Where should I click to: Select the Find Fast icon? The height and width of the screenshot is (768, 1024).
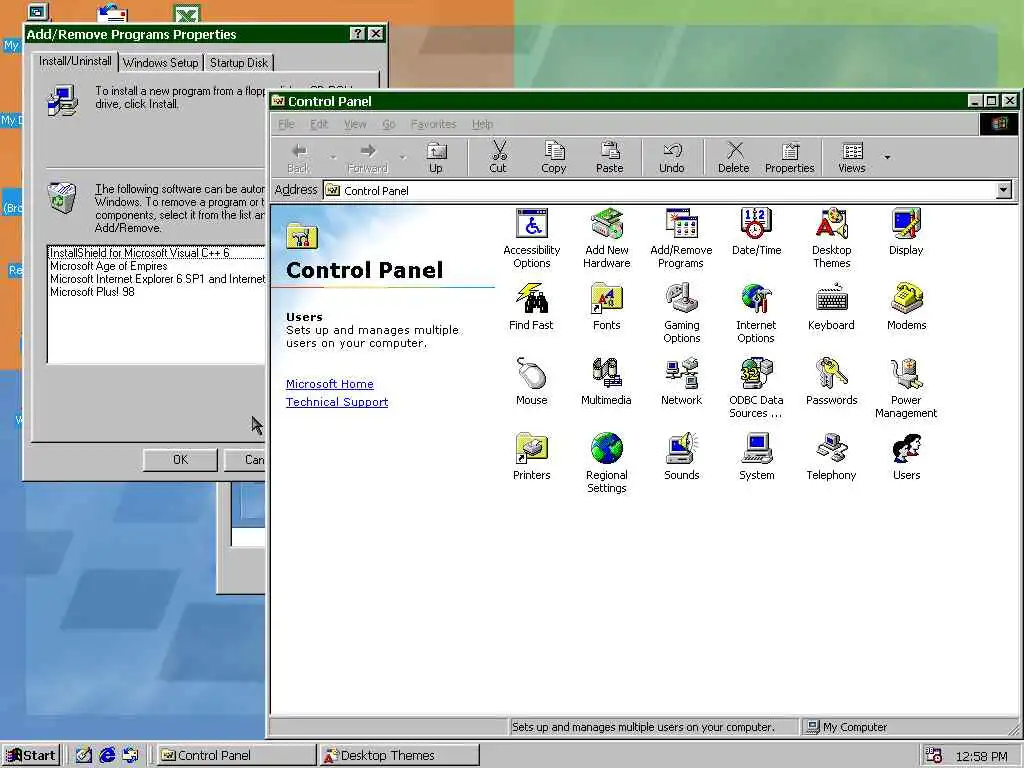point(531,307)
